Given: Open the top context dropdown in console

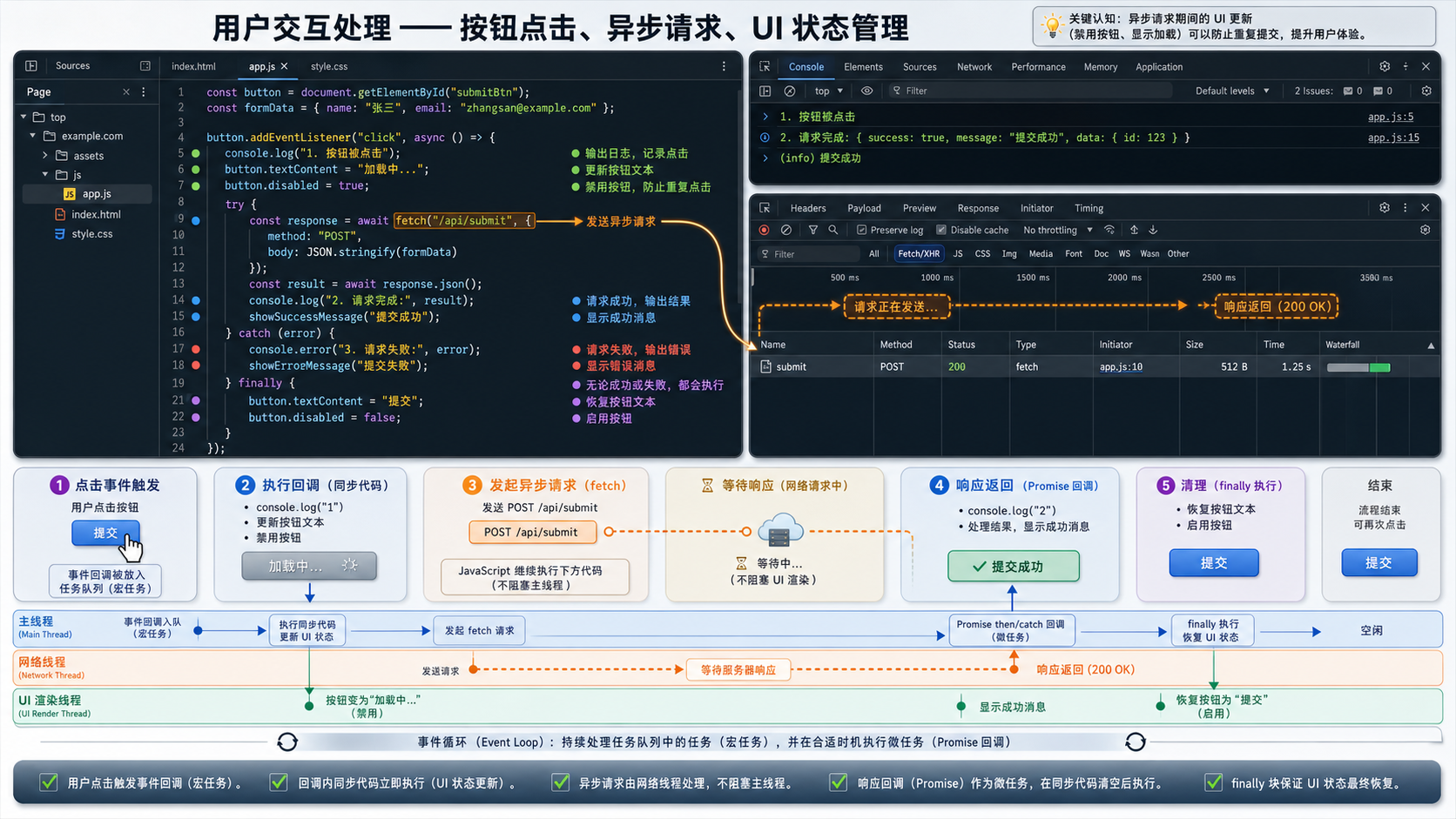Looking at the screenshot, I should (x=829, y=91).
